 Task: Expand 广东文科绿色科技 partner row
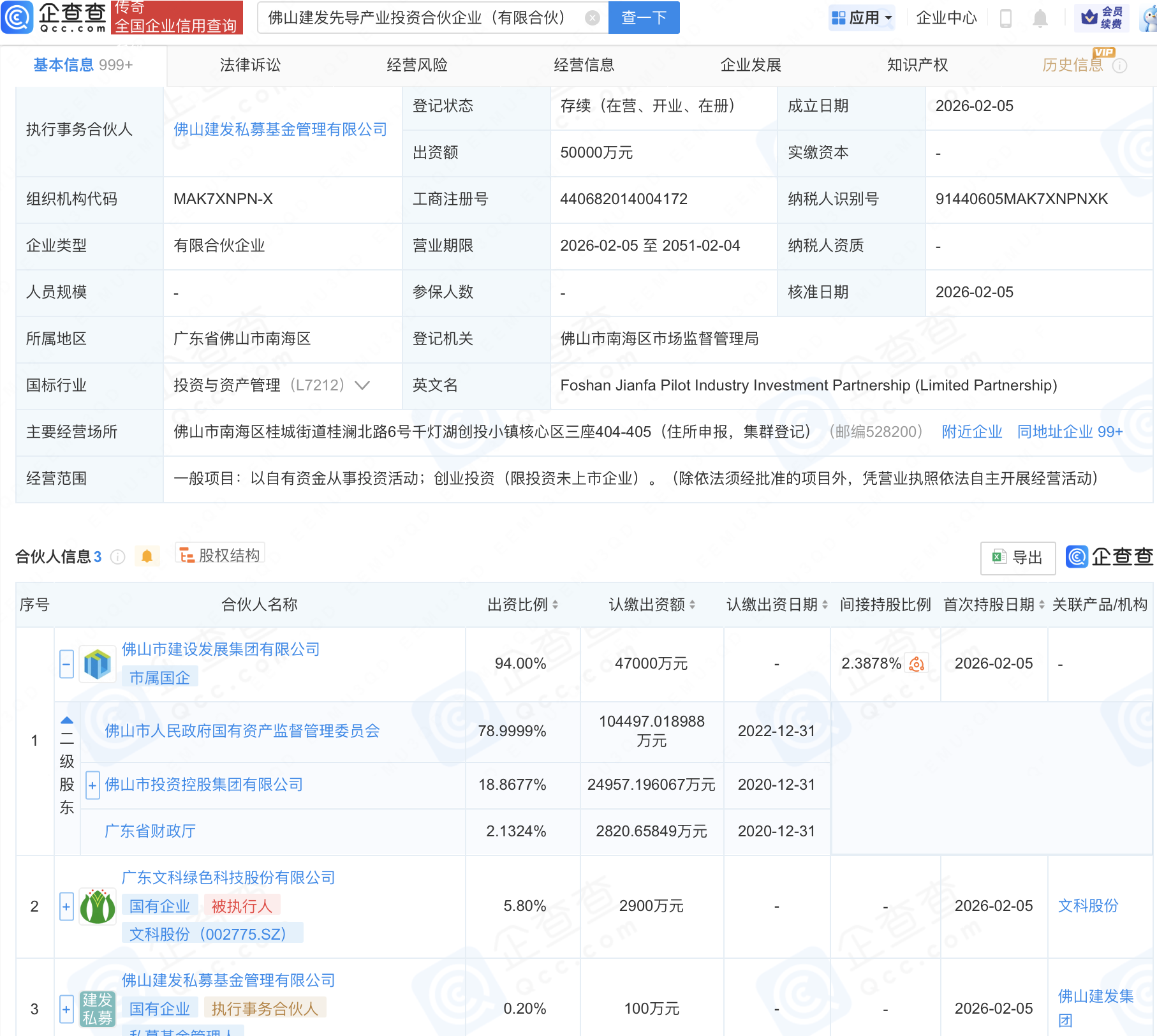click(x=66, y=907)
